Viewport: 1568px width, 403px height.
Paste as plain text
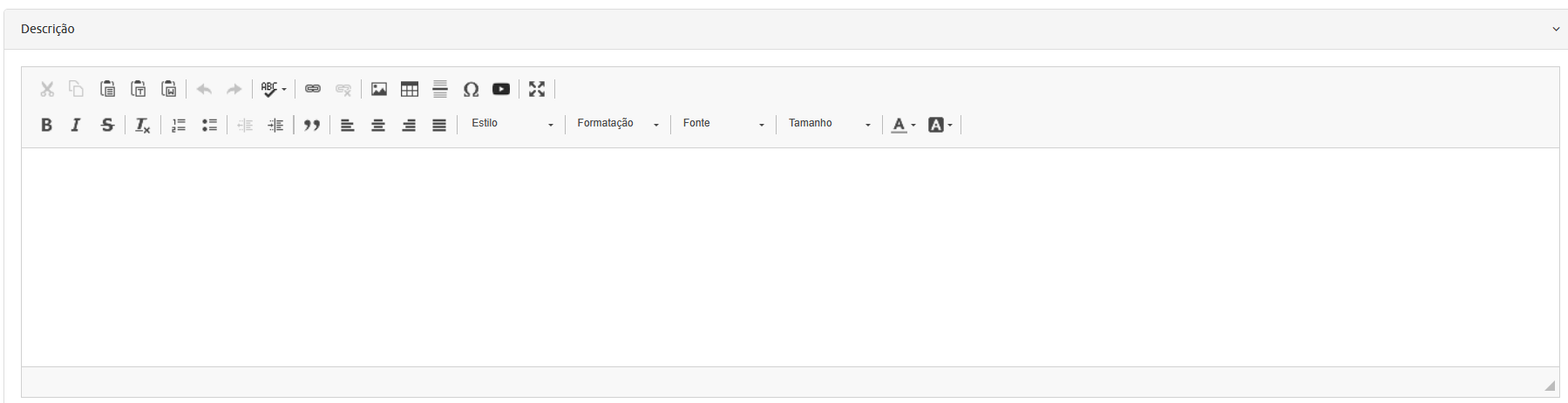click(x=139, y=89)
